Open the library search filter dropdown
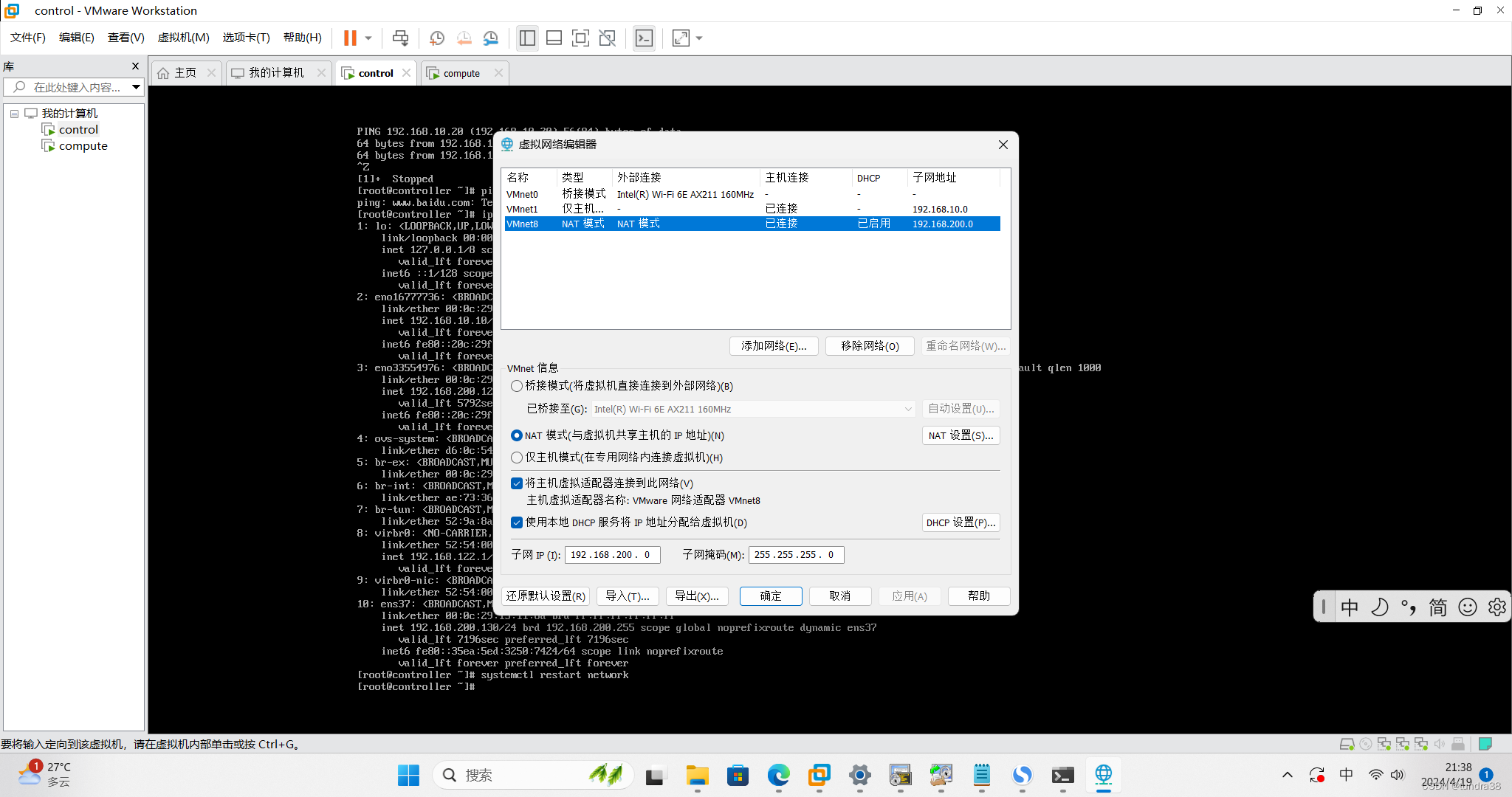This screenshot has width=1512, height=797. (x=136, y=87)
